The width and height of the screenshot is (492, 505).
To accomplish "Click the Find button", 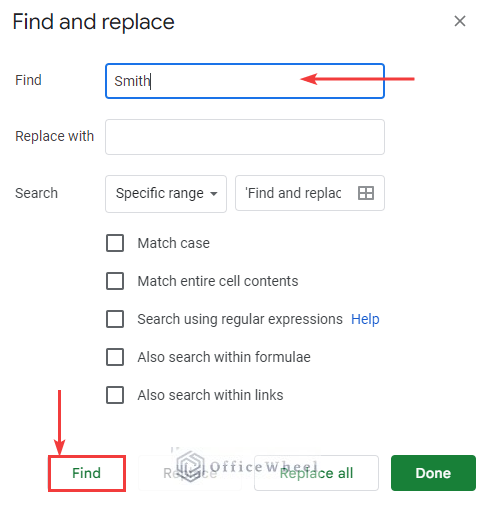I will [87, 473].
